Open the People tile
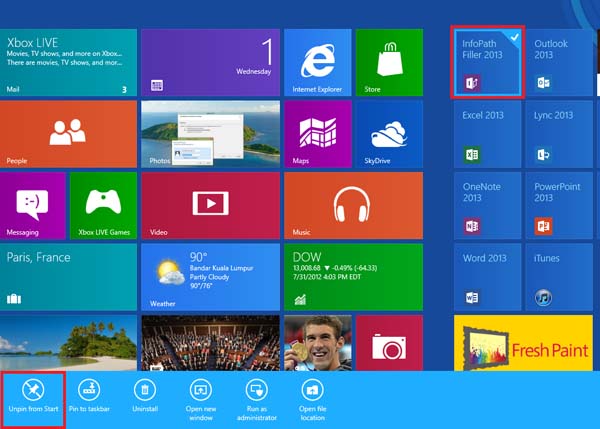 (68, 134)
